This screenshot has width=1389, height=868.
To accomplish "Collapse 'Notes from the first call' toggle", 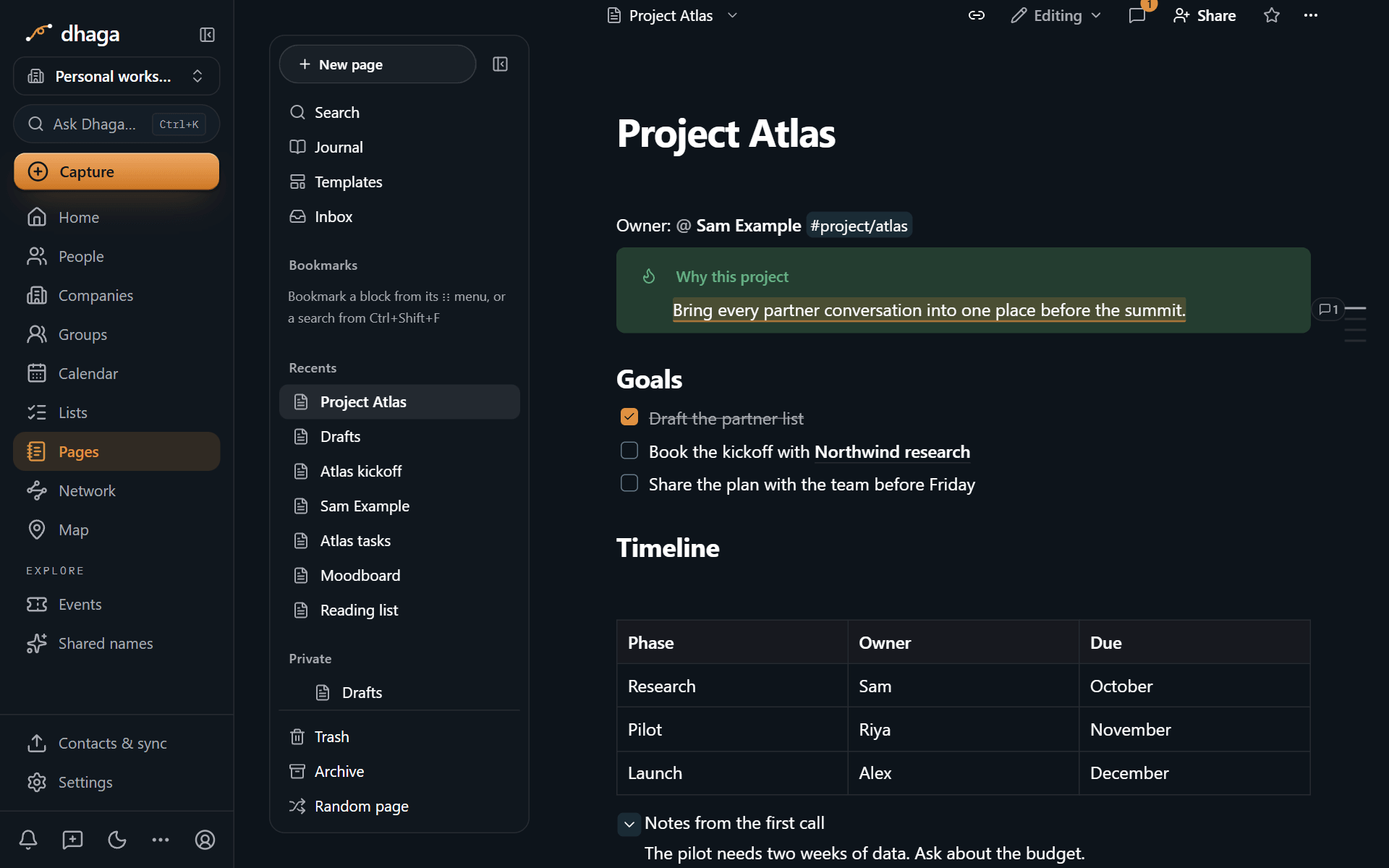I will (x=629, y=824).
